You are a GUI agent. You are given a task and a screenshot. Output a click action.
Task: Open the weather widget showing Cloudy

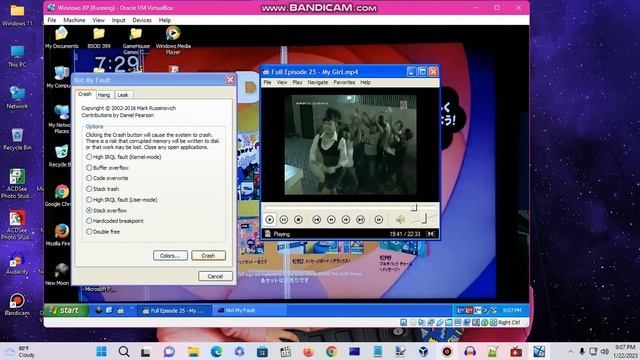[20, 351]
